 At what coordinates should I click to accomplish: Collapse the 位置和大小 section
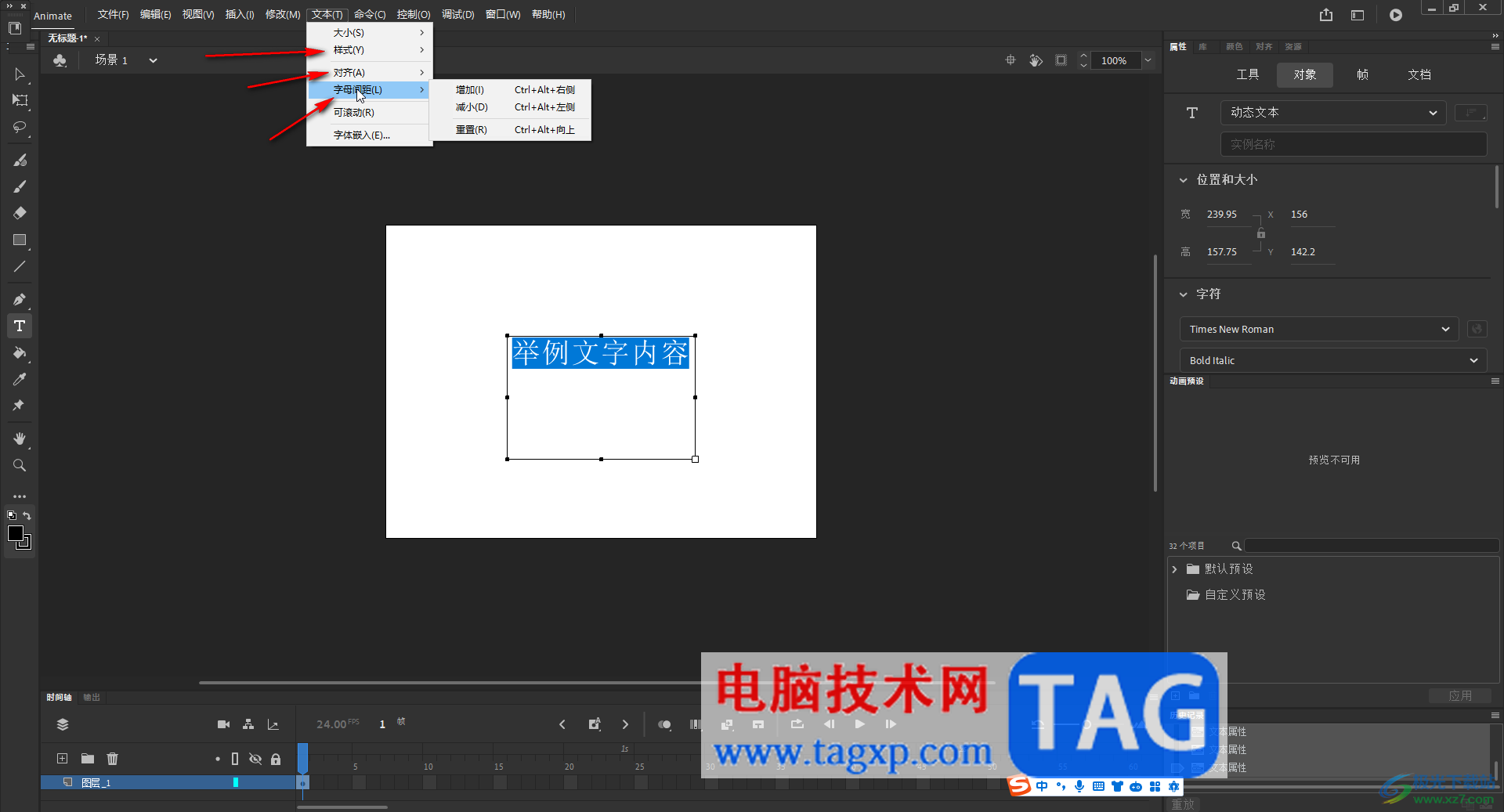1183,180
